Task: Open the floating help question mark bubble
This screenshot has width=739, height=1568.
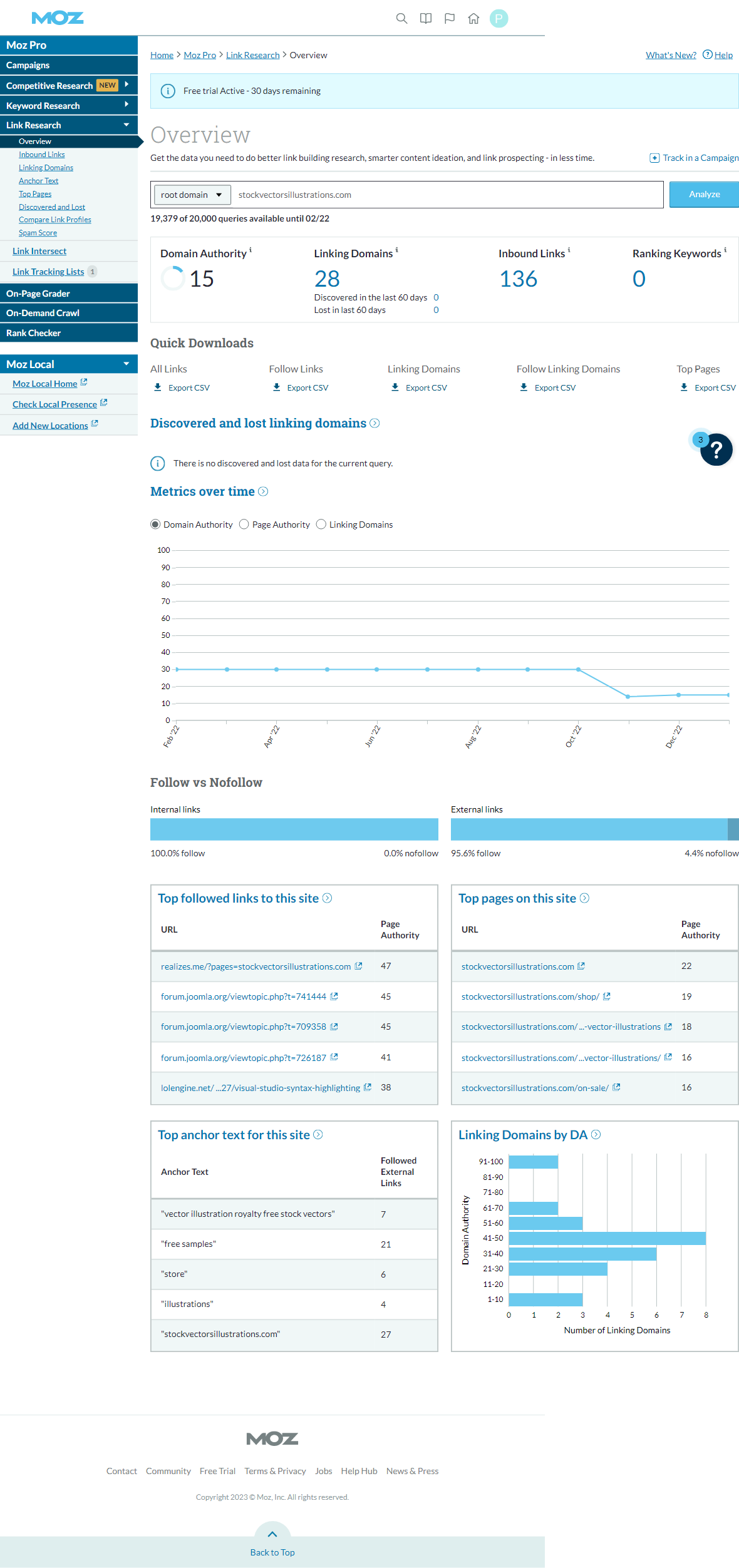Action: coord(716,449)
